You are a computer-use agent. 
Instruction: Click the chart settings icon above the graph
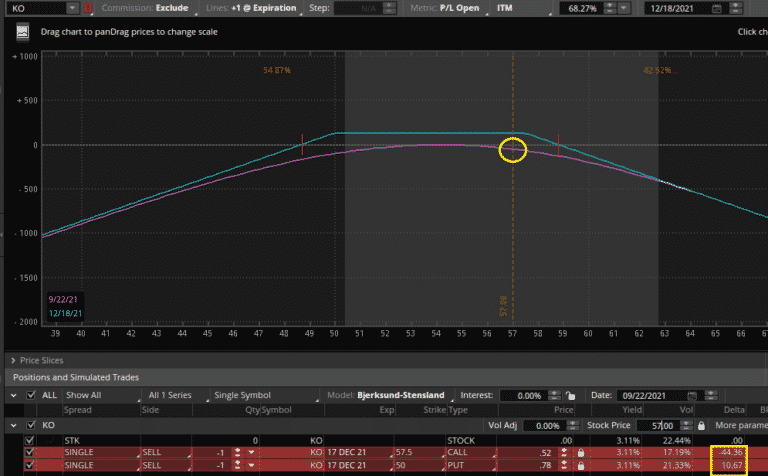click(23, 31)
